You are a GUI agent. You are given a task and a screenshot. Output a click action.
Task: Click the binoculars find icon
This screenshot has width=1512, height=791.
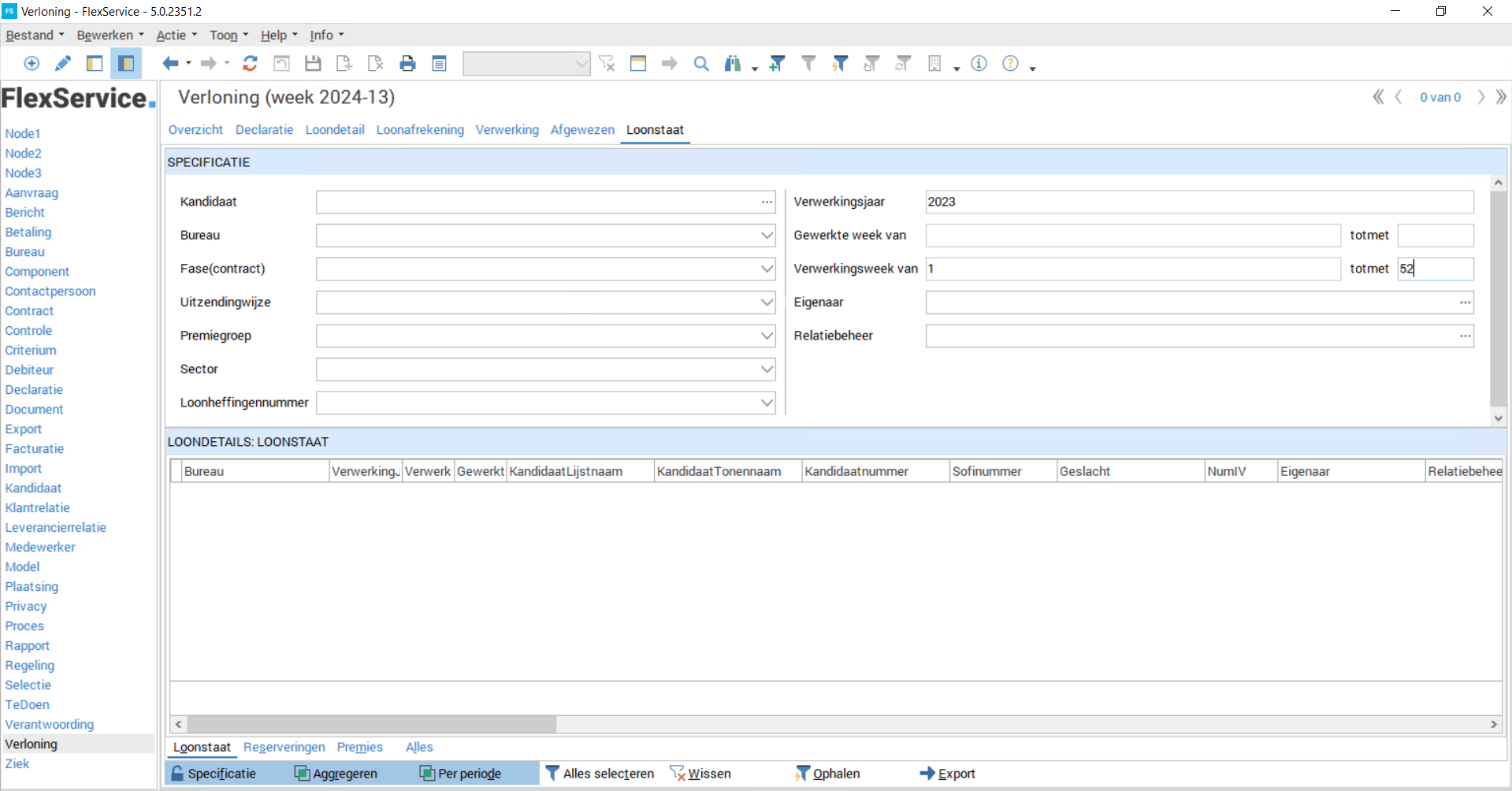pyautogui.click(x=733, y=64)
